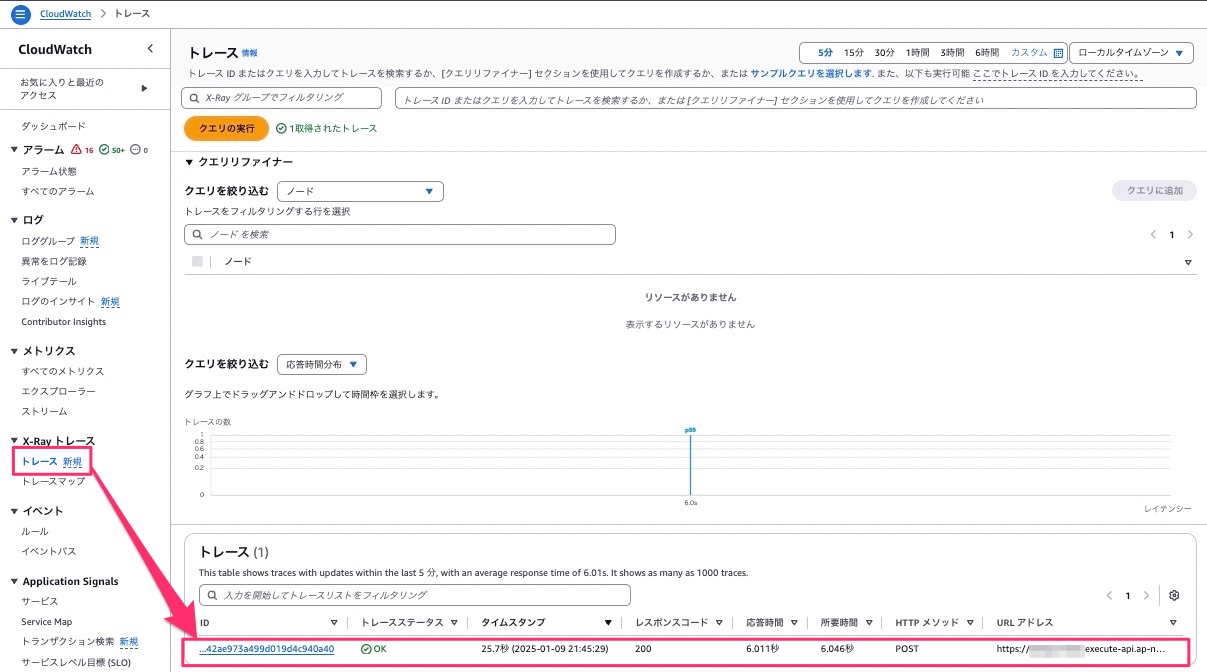Open the ノード query filter dropdown
This screenshot has height=672, width=1207.
tap(360, 191)
